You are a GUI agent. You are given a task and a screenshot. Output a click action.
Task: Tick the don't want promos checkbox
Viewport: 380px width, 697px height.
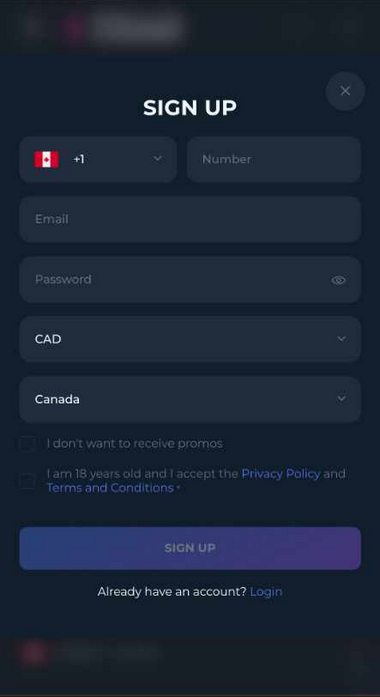click(x=27, y=444)
